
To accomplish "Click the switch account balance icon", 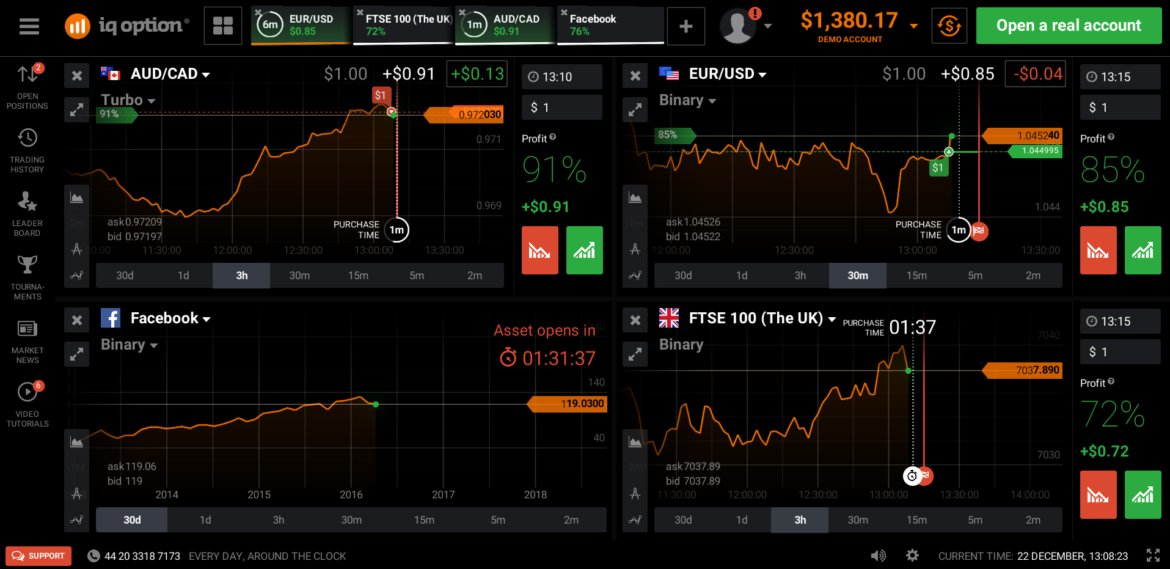I will pos(949,26).
